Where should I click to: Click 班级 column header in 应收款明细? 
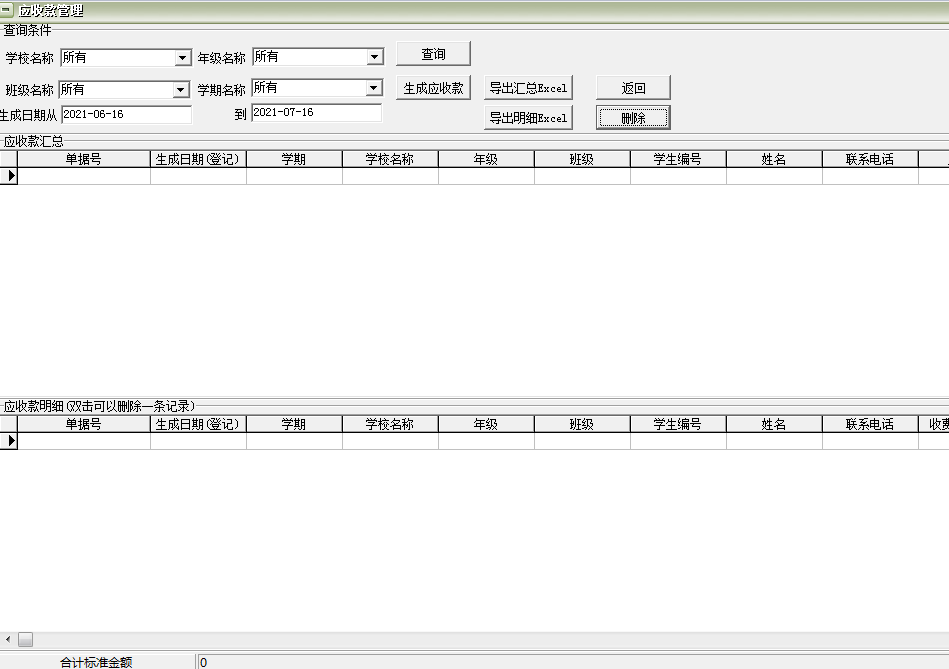(582, 424)
